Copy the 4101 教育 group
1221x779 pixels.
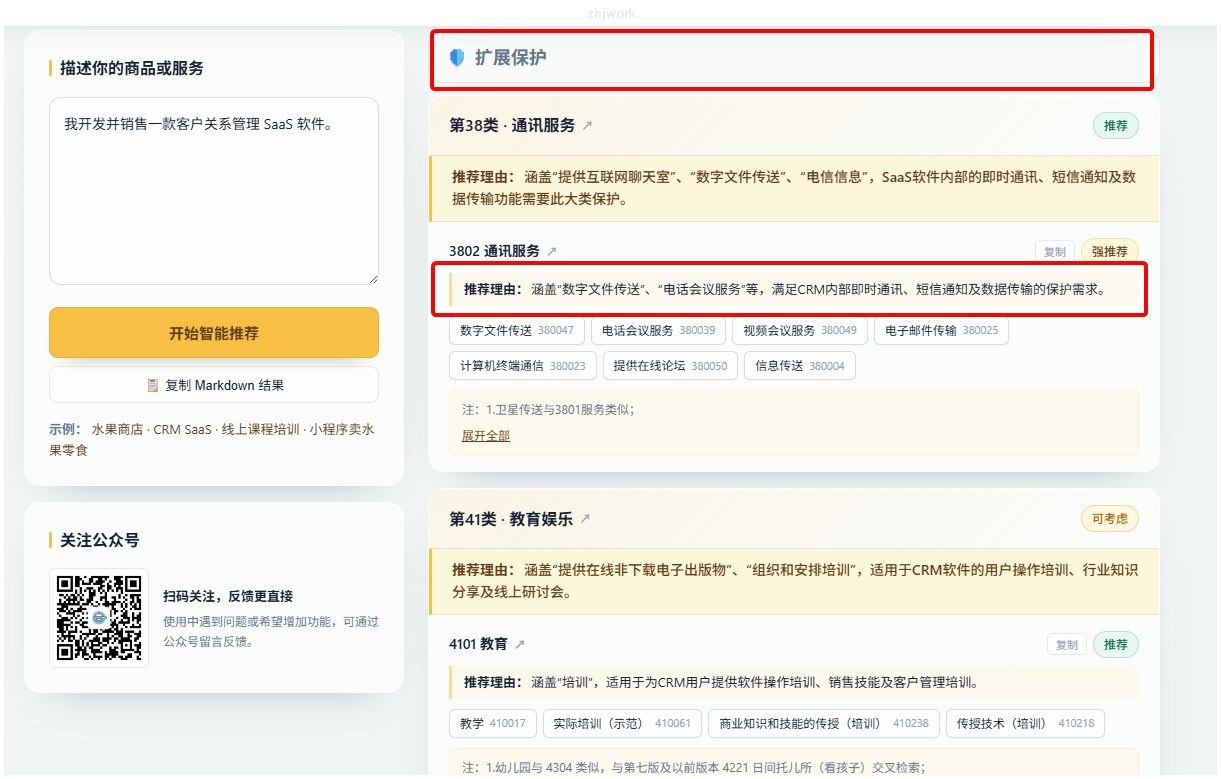coord(1066,645)
